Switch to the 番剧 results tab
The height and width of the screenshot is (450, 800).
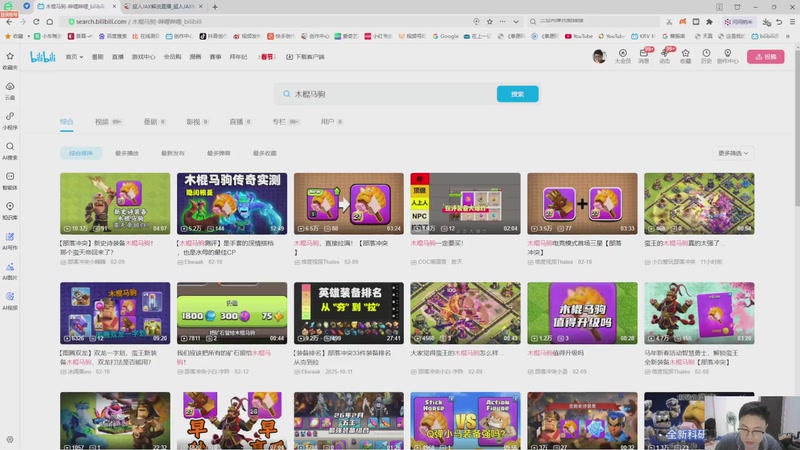click(x=155, y=122)
